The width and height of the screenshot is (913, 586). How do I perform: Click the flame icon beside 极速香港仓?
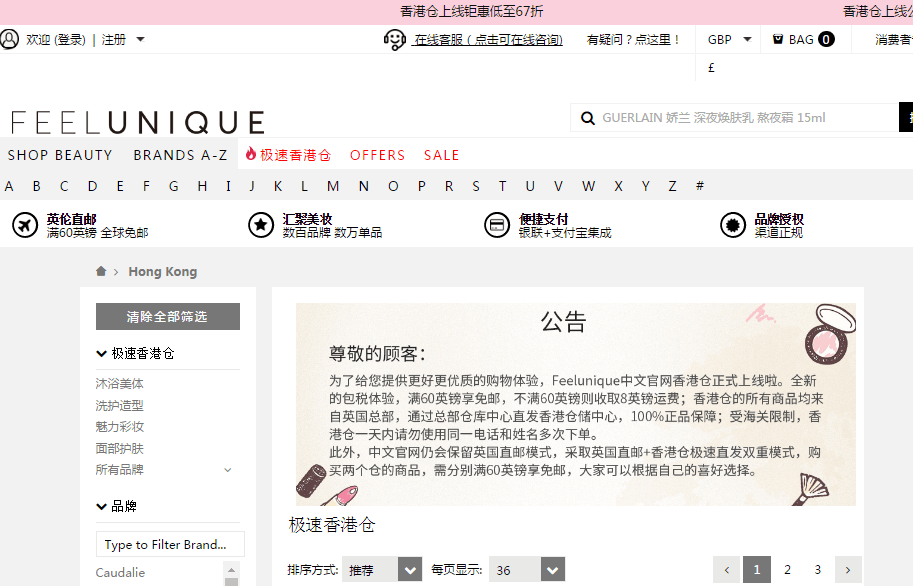251,154
